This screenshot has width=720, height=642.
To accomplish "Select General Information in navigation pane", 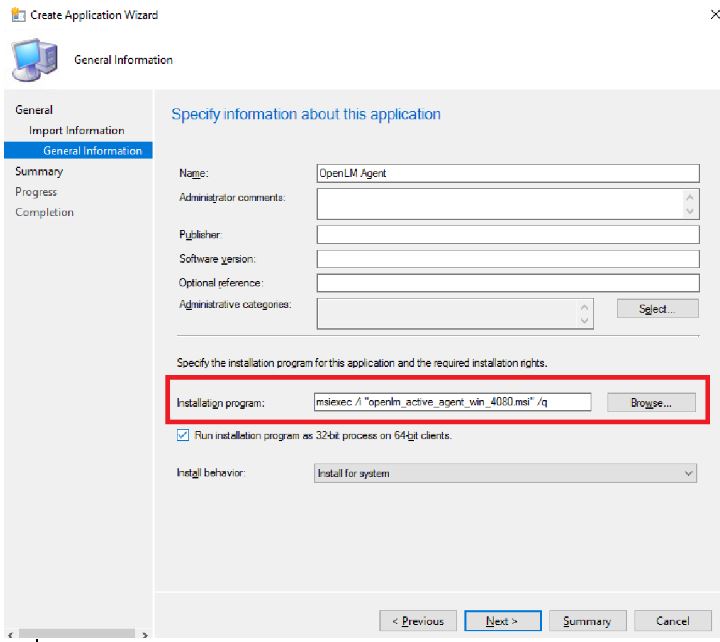I will click(91, 151).
